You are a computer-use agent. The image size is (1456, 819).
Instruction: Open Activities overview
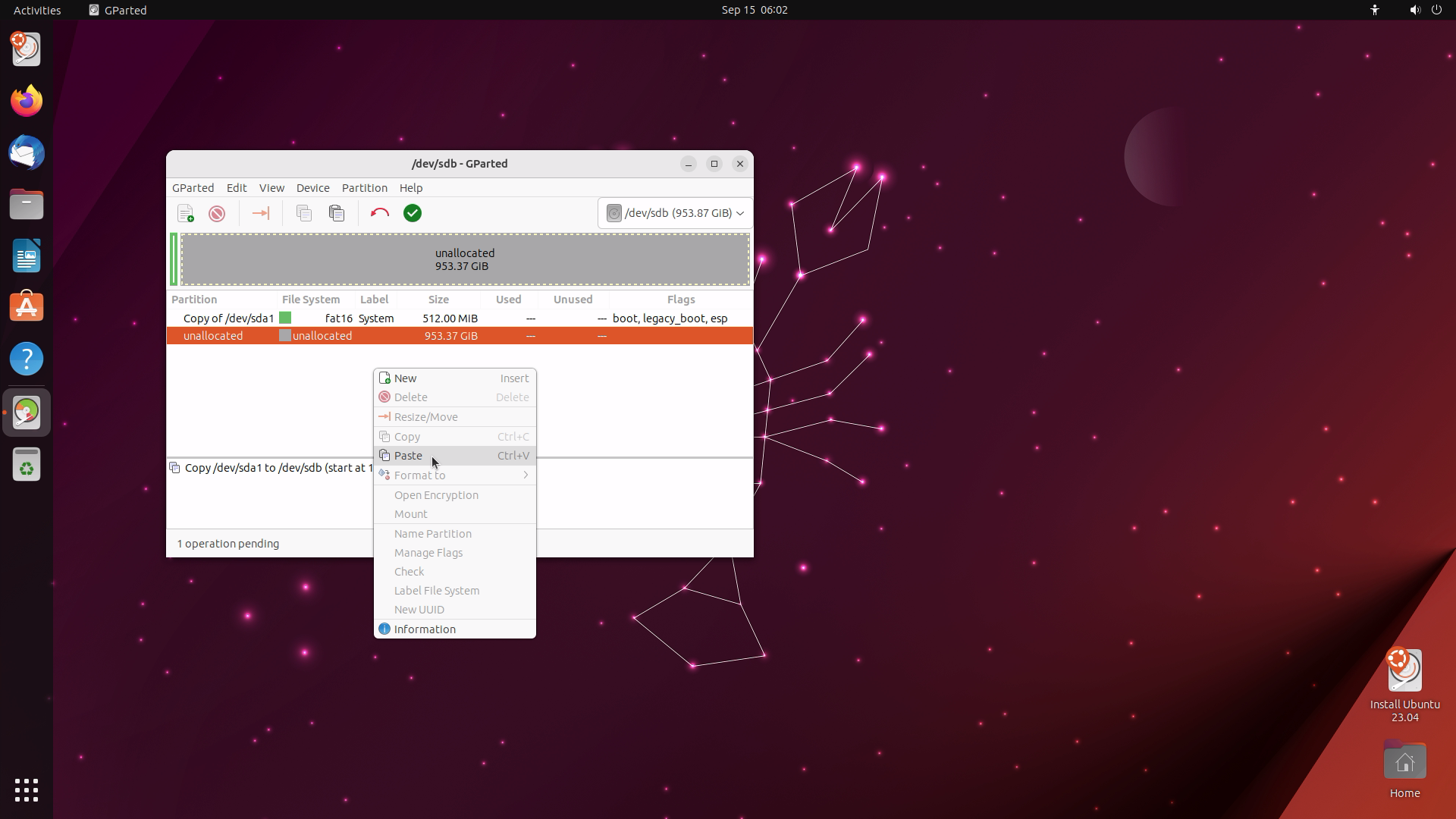coord(37,10)
